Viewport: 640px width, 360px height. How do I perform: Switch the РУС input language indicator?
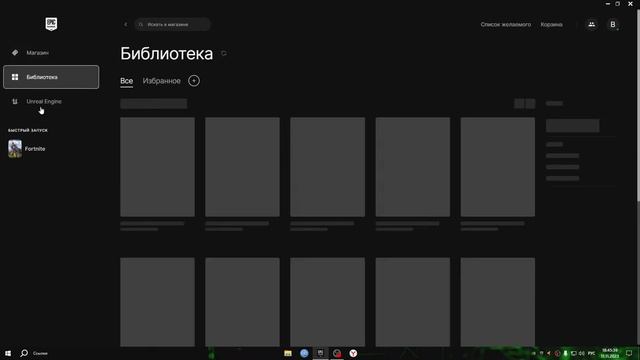(591, 353)
